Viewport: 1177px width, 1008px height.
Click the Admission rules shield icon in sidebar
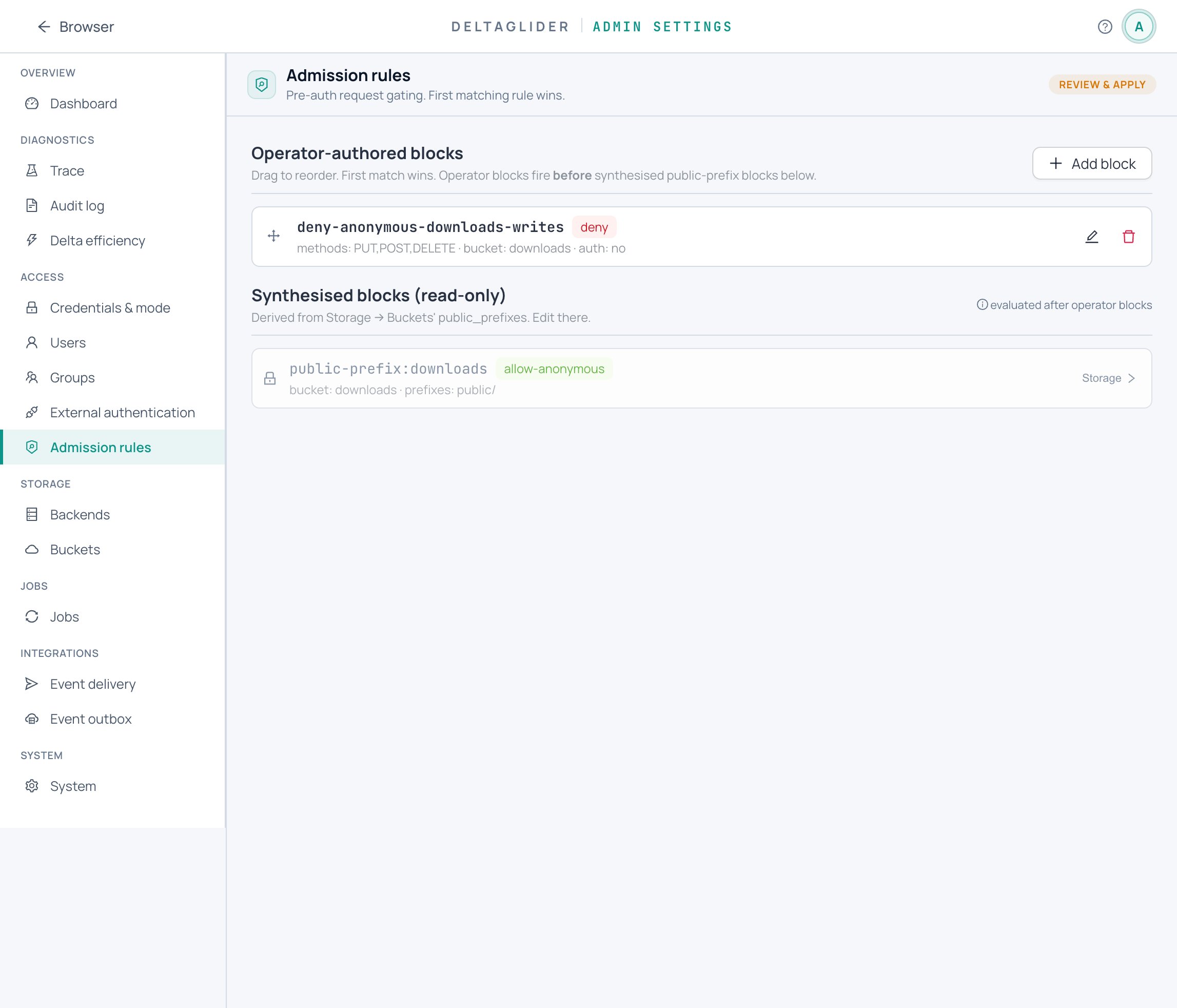pos(32,447)
